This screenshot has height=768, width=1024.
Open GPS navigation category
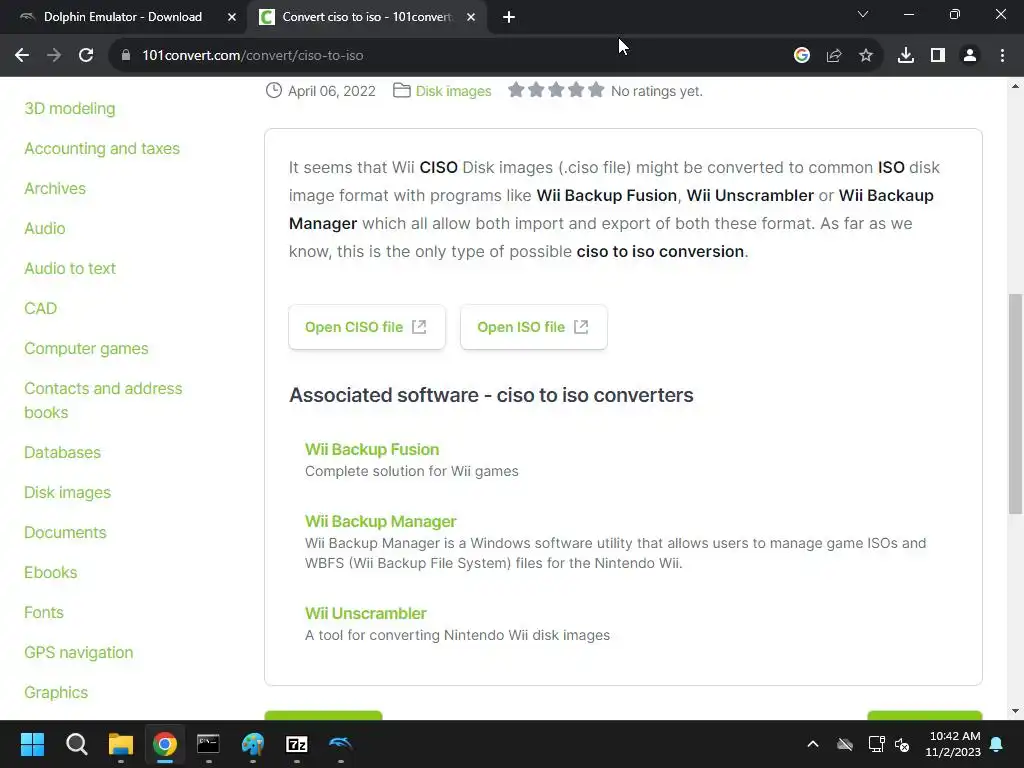click(78, 652)
